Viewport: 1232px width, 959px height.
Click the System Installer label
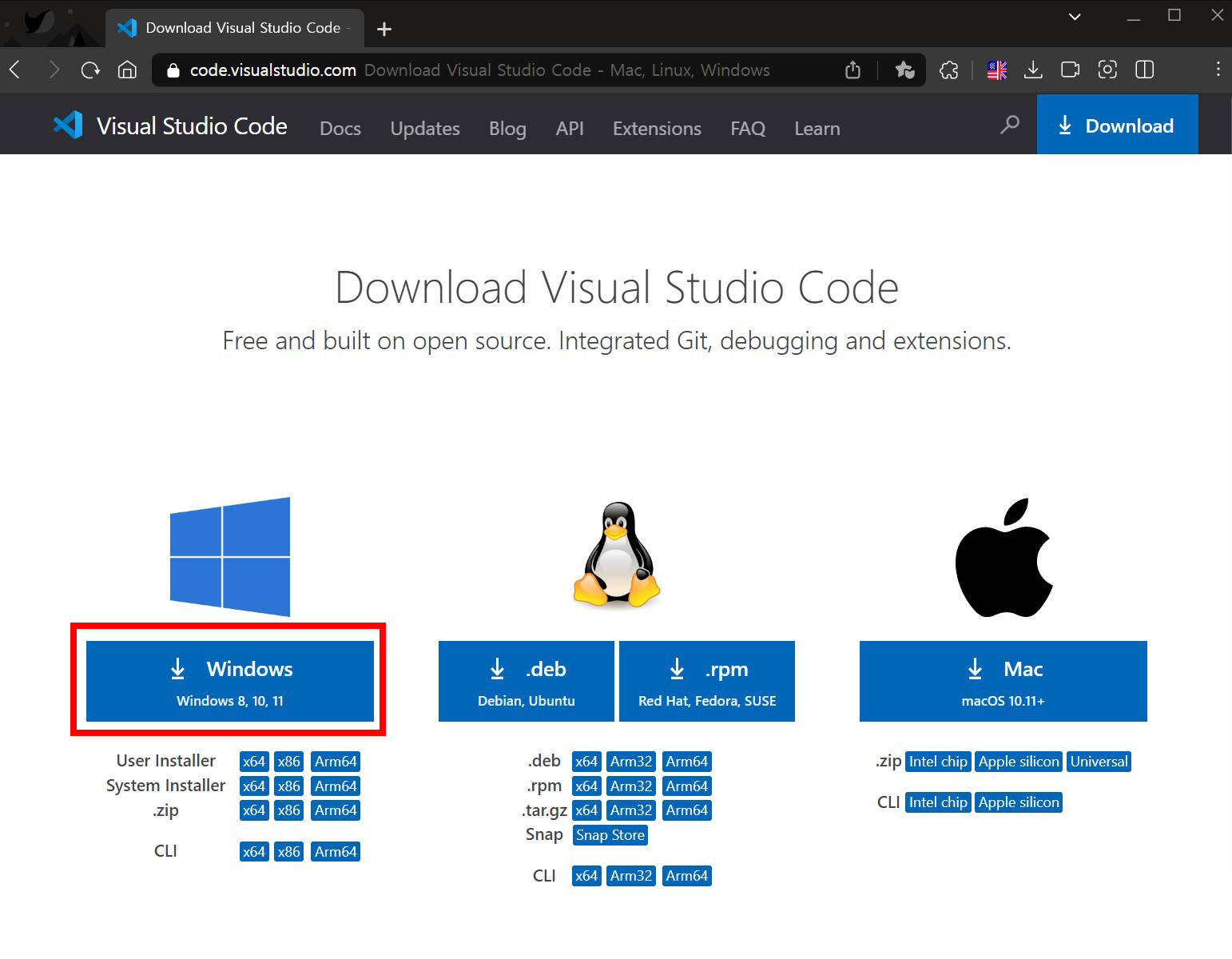click(165, 786)
